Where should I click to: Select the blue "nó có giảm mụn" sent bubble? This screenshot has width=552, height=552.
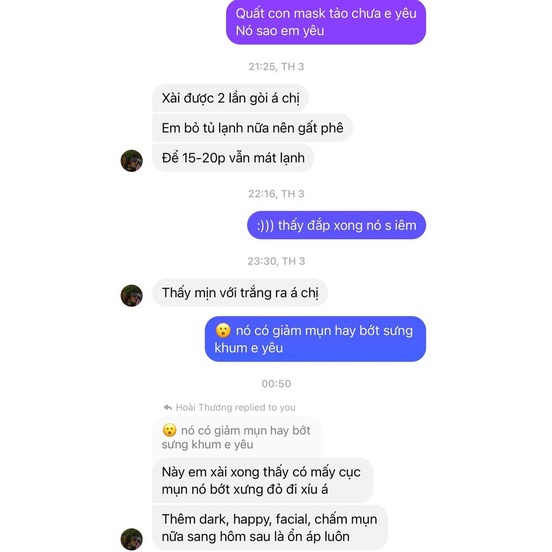pos(315,339)
